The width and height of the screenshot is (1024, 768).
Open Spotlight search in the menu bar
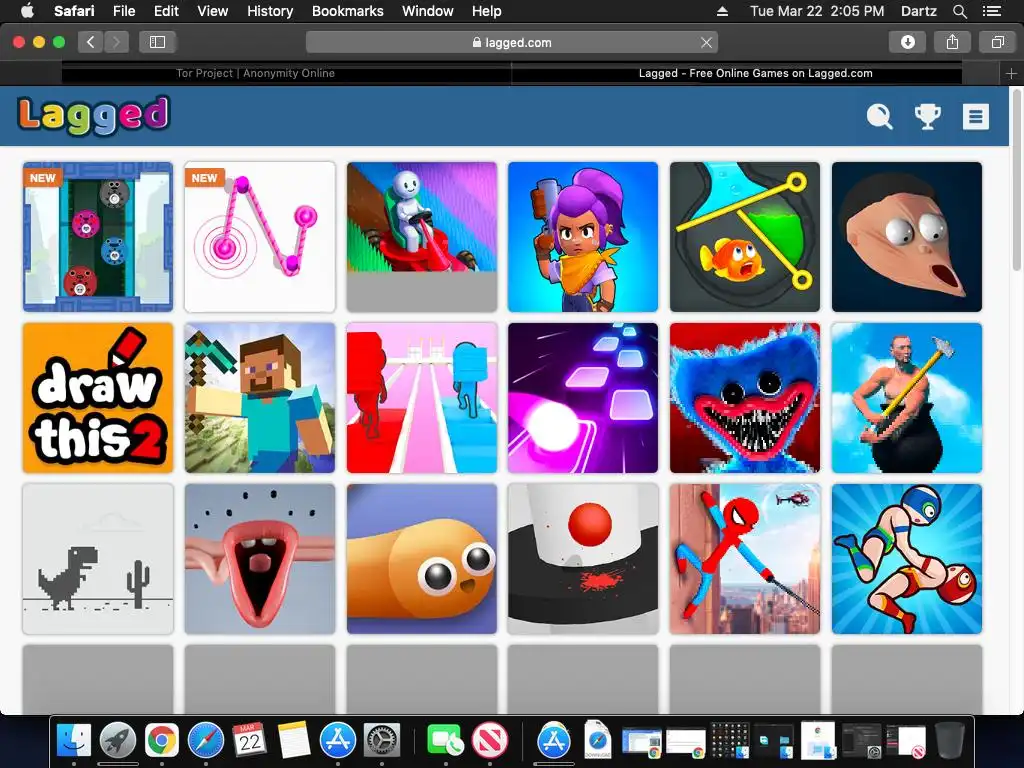pos(959,11)
